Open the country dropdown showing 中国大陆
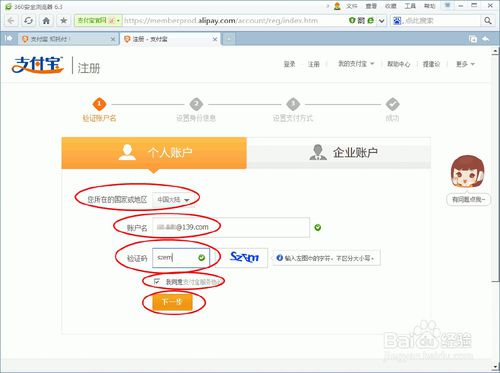The image size is (500, 373). click(x=173, y=200)
